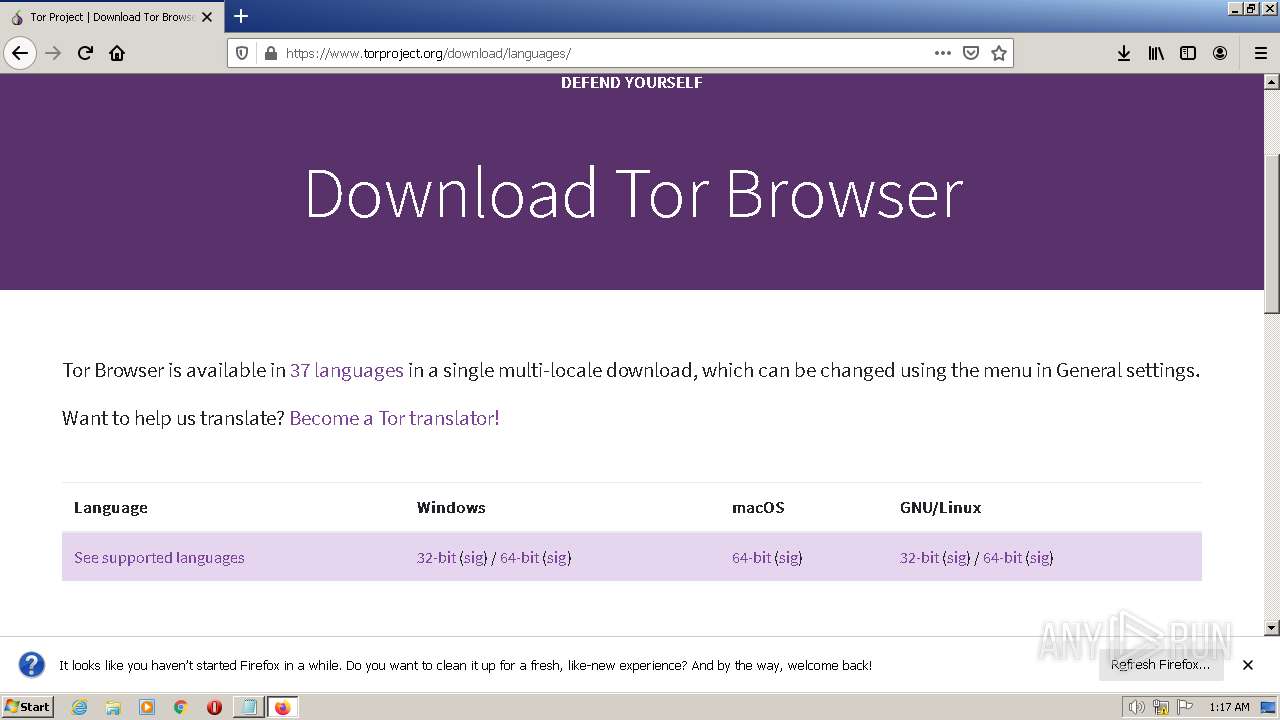Open the Firefox hamburger menu

[1260, 53]
